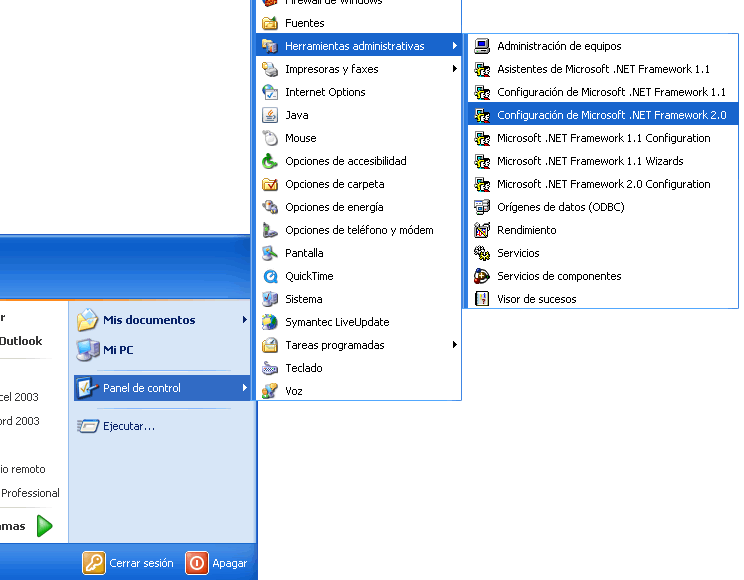Click the Internet Options label

(x=325, y=92)
